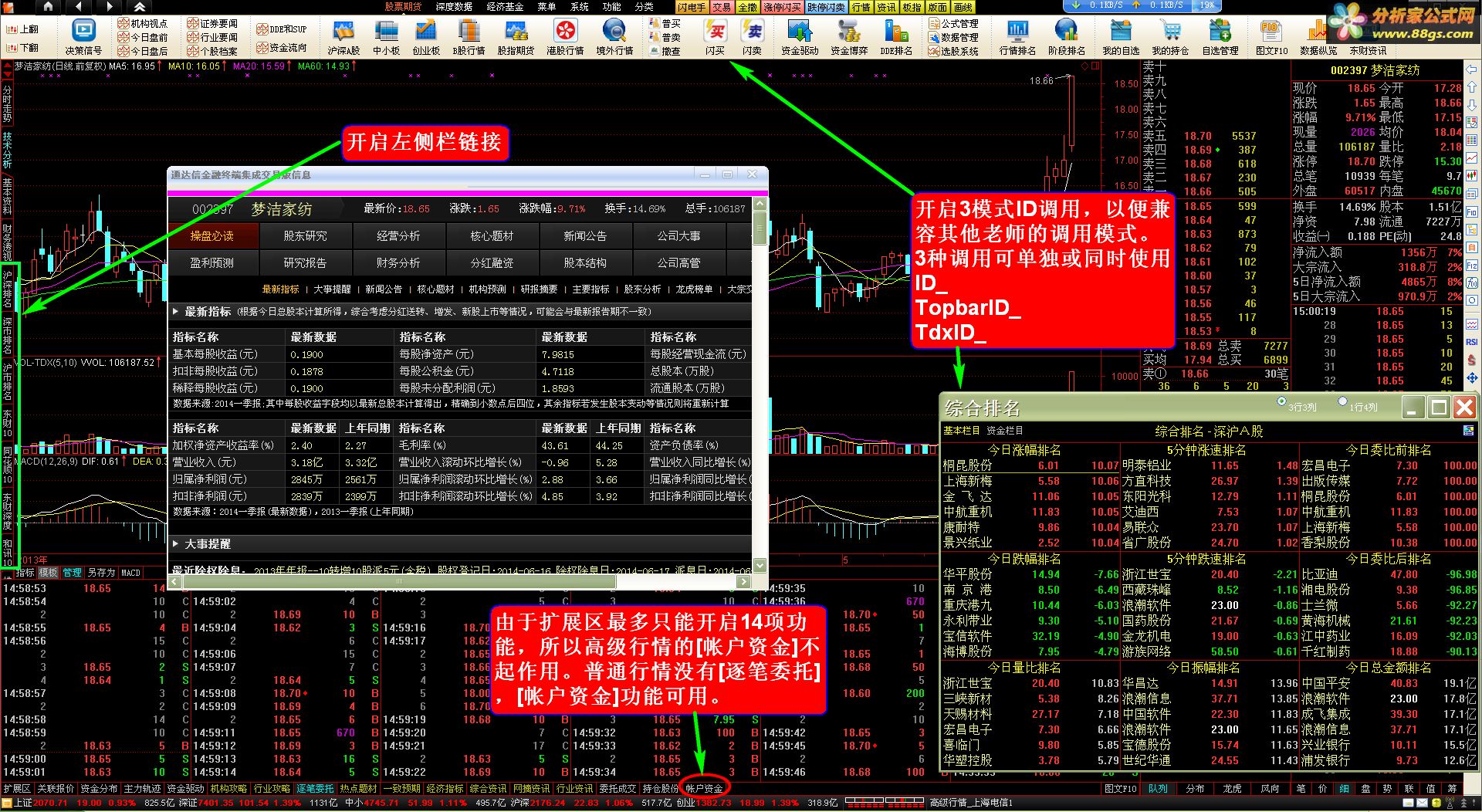Click 机构视点 in the toolbar

tap(143, 23)
